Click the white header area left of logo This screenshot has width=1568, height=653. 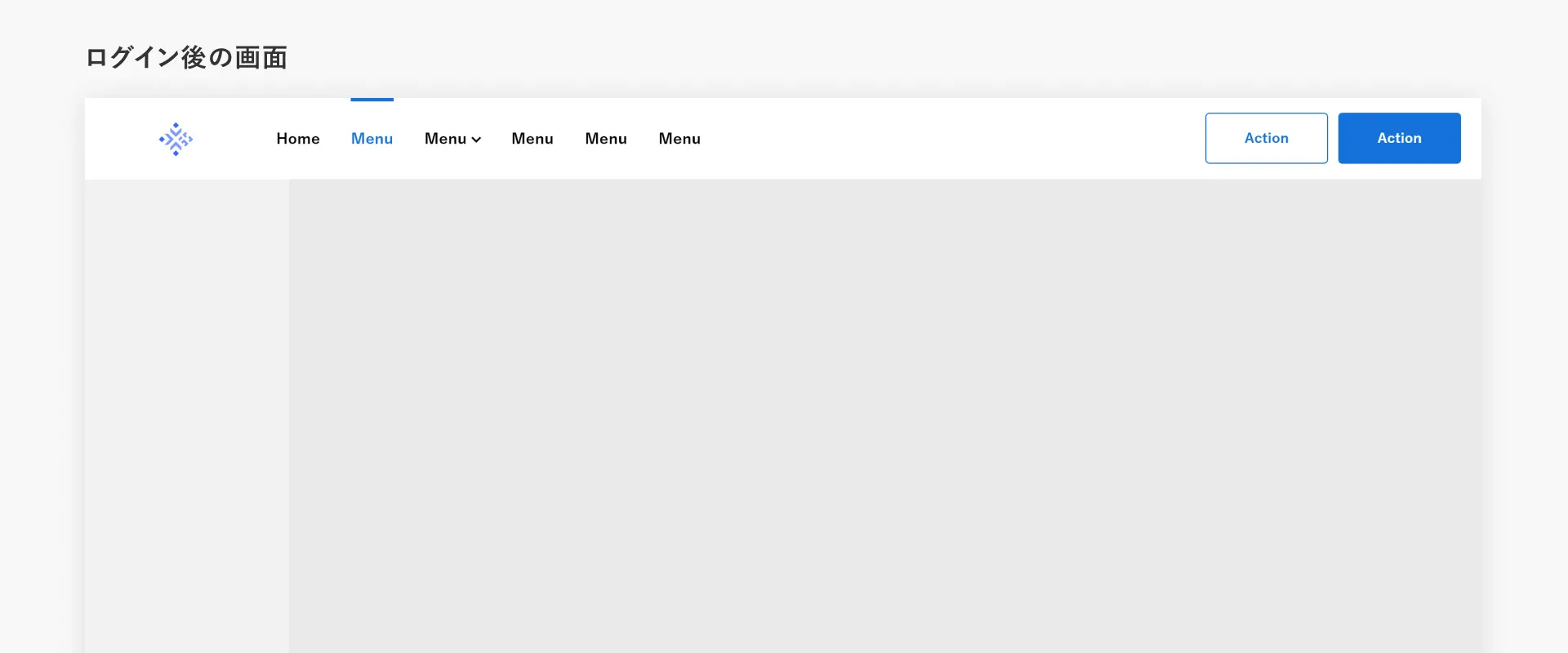coord(118,139)
